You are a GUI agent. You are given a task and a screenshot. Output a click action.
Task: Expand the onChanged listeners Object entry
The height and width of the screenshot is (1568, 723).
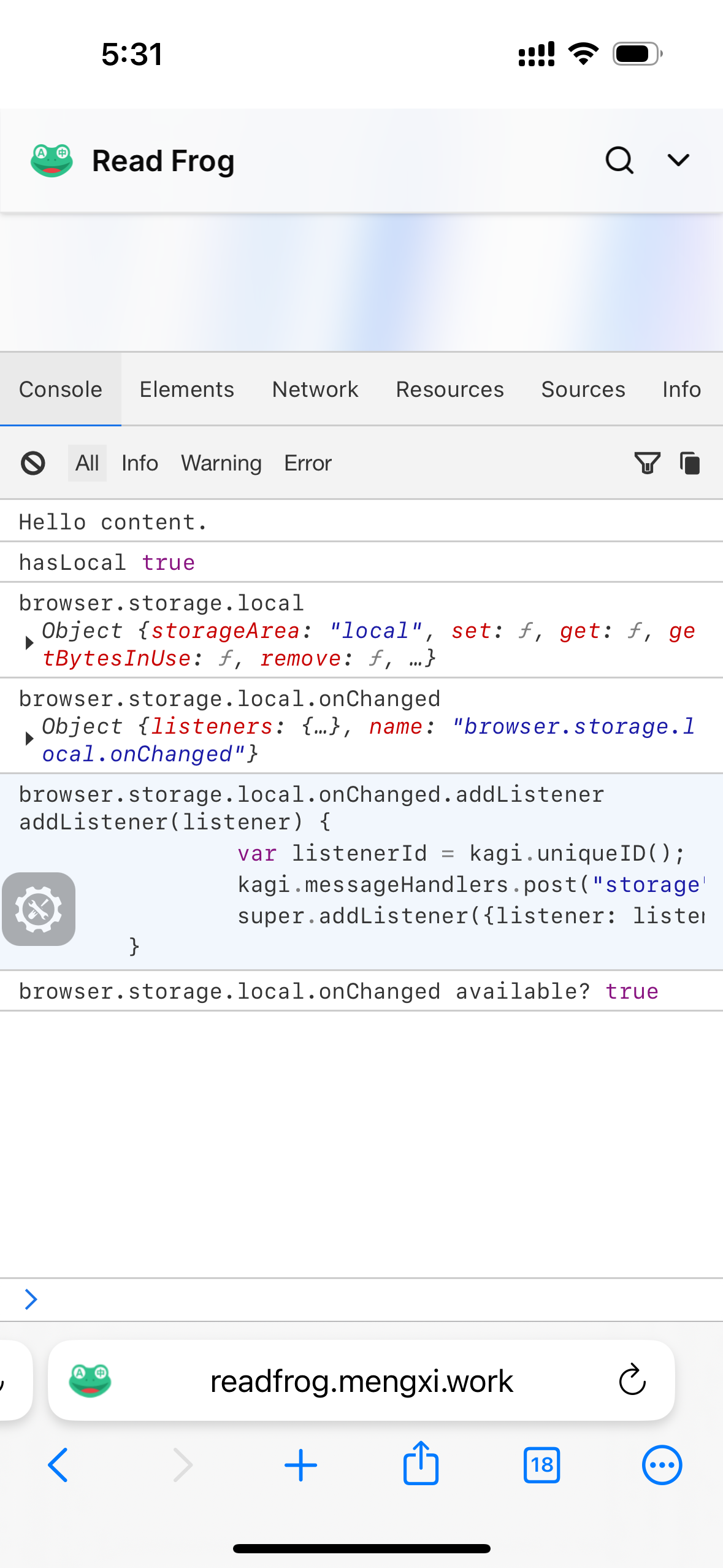click(x=29, y=739)
